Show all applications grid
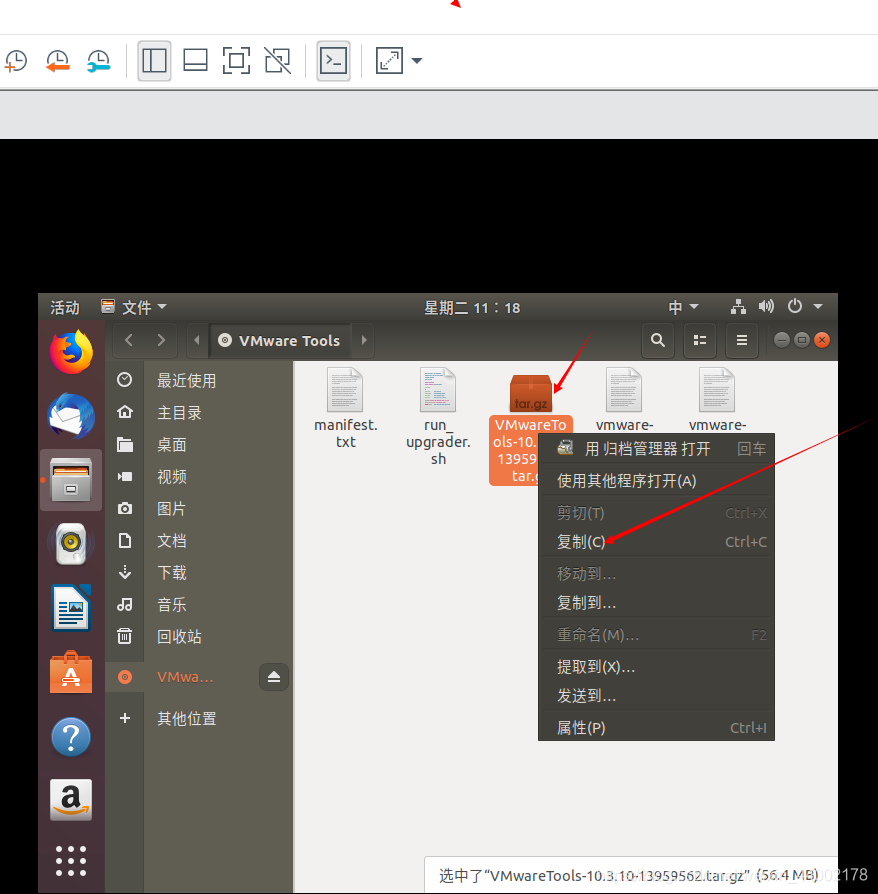 [x=71, y=861]
